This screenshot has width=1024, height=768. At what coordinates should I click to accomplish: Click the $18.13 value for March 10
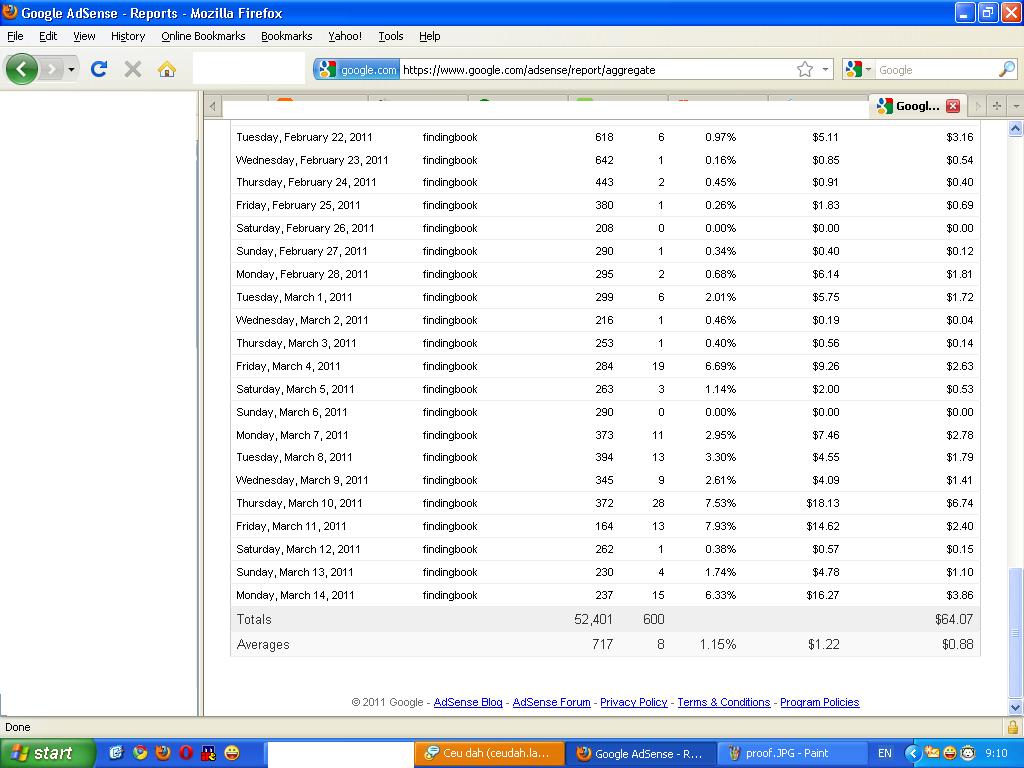[823, 503]
